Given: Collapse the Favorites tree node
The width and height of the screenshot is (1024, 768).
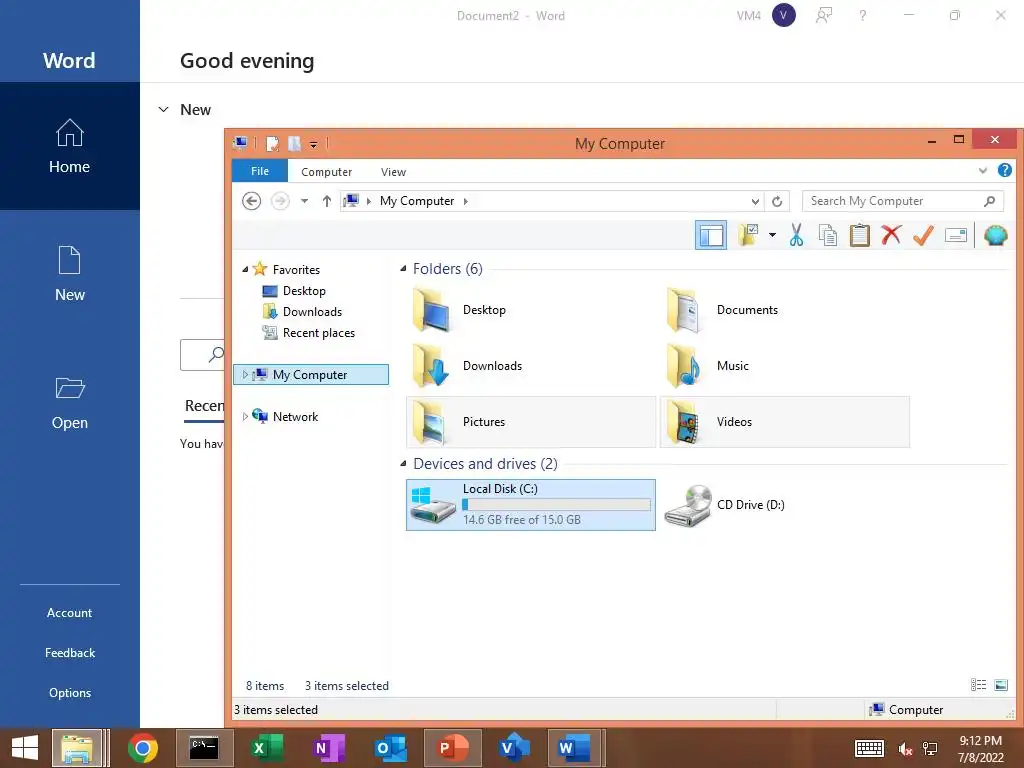Looking at the screenshot, I should pos(245,269).
